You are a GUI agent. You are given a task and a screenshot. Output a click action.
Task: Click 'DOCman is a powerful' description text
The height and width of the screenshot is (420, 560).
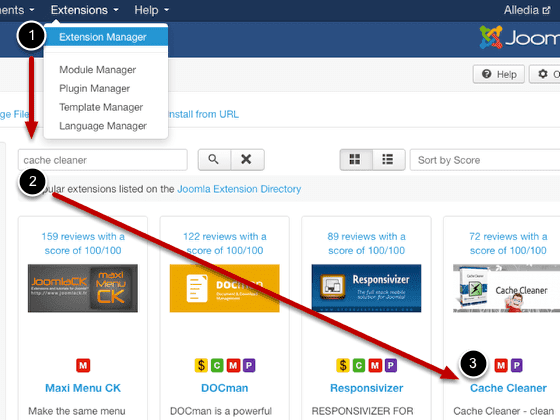click(221, 411)
